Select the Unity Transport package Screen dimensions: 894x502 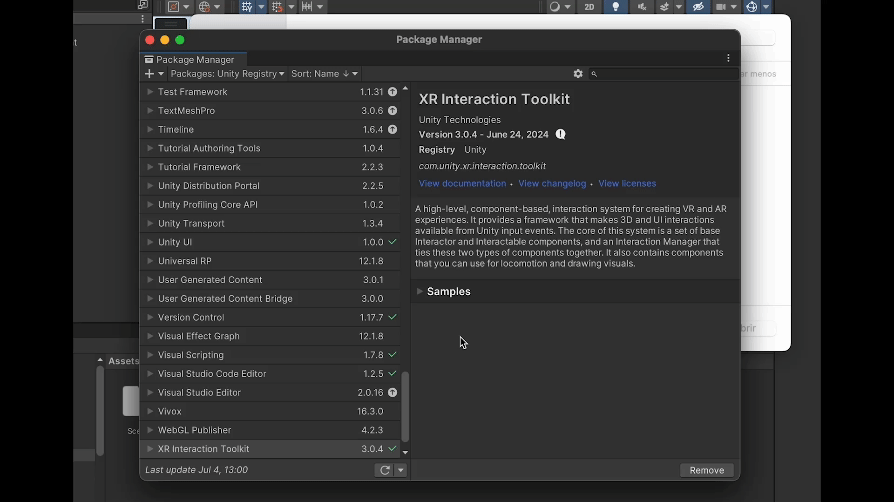270,224
